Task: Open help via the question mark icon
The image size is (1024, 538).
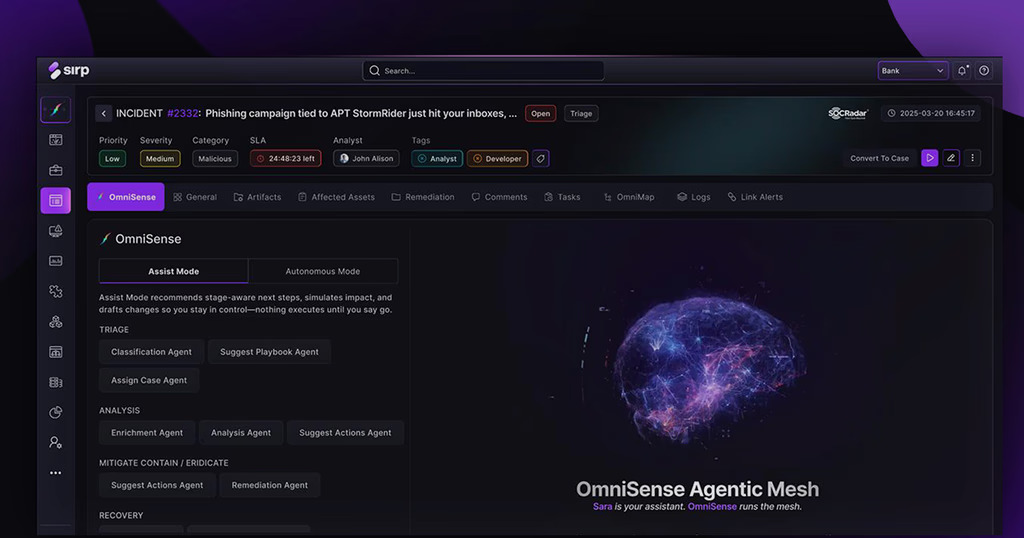Action: coord(984,71)
